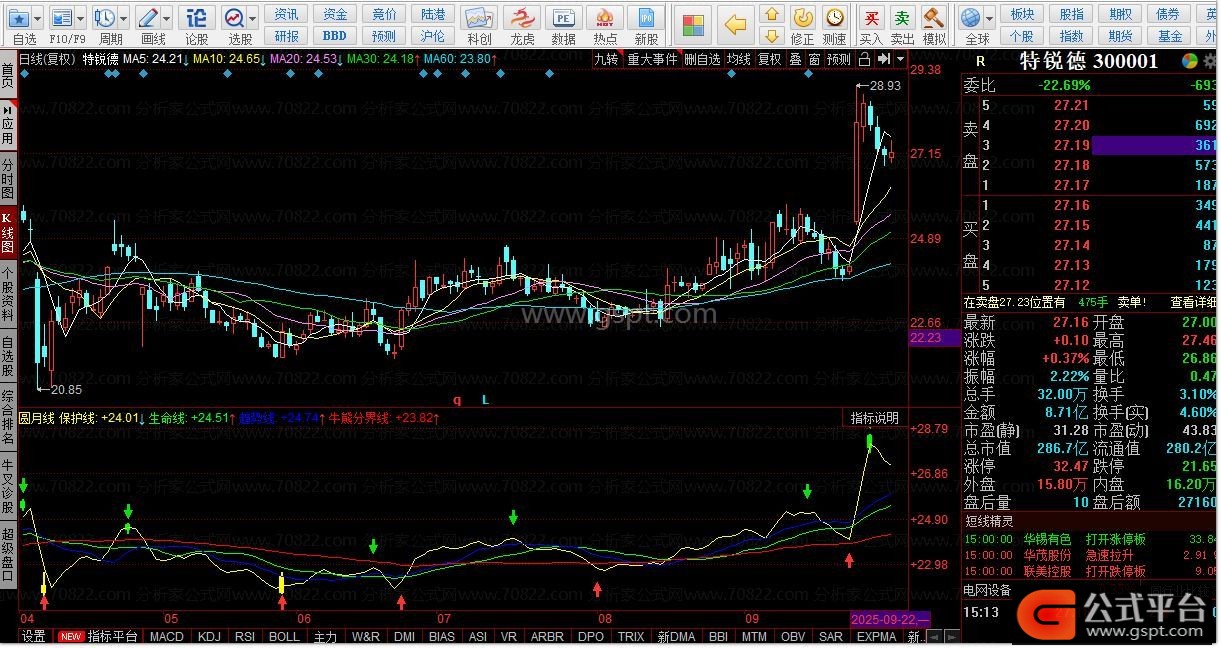Click the four-color grid window icon

pos(692,25)
